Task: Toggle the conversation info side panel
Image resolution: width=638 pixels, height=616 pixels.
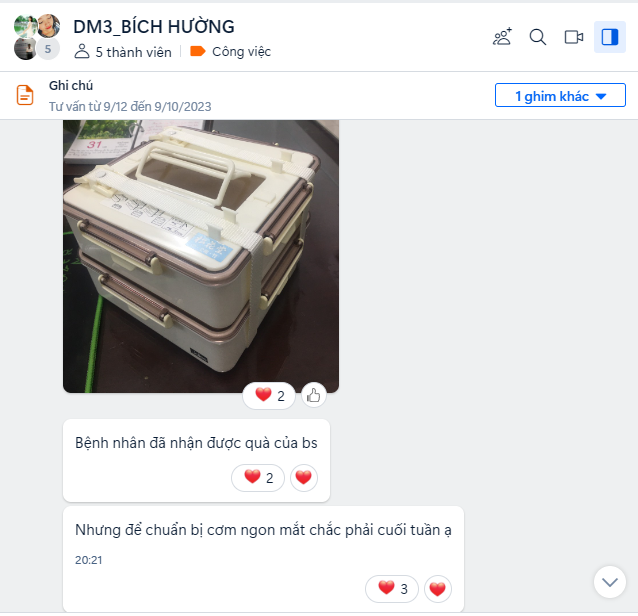Action: (610, 37)
